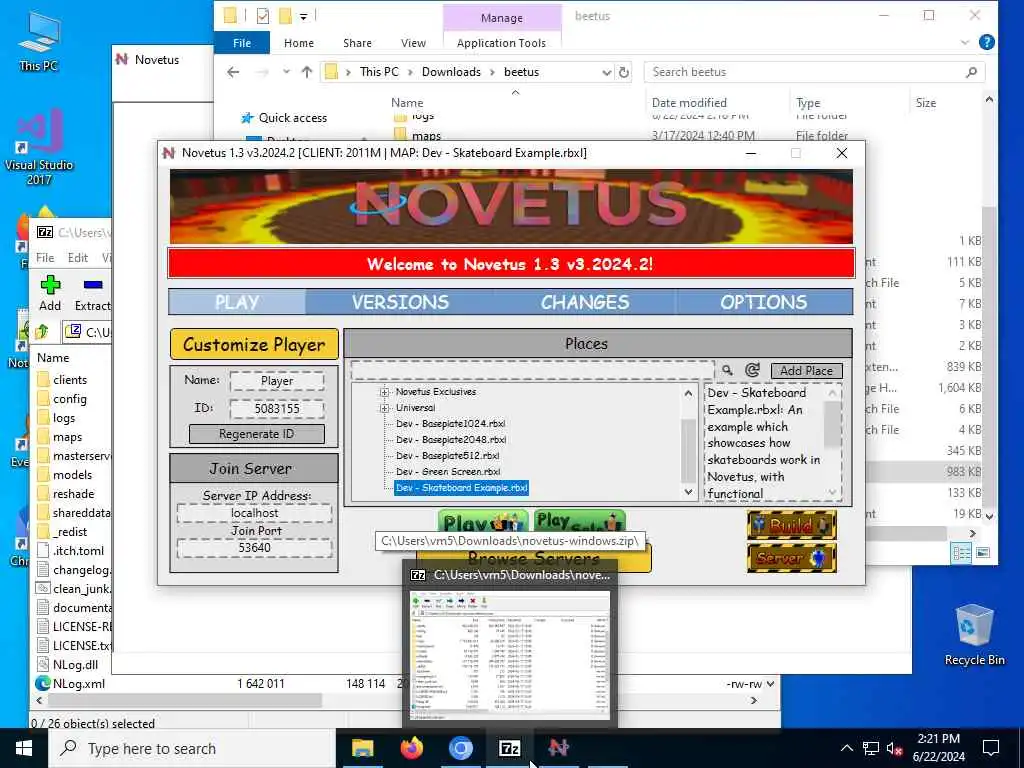
Task: Open the Application Tools tab in Explorer
Action: tap(502, 43)
